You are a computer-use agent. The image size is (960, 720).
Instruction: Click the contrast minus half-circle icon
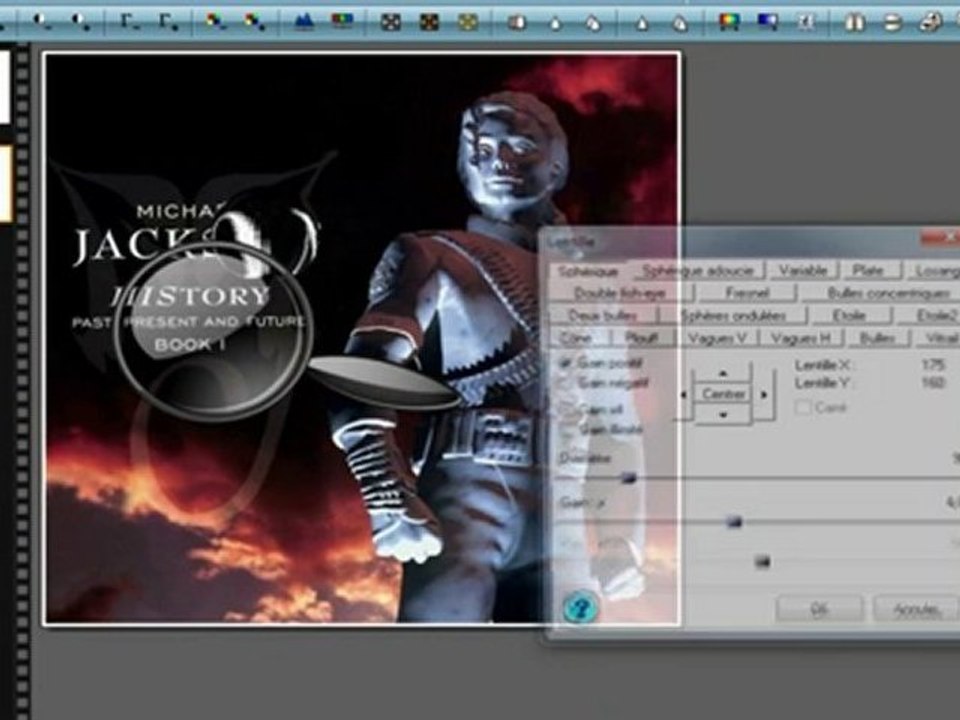[42, 23]
